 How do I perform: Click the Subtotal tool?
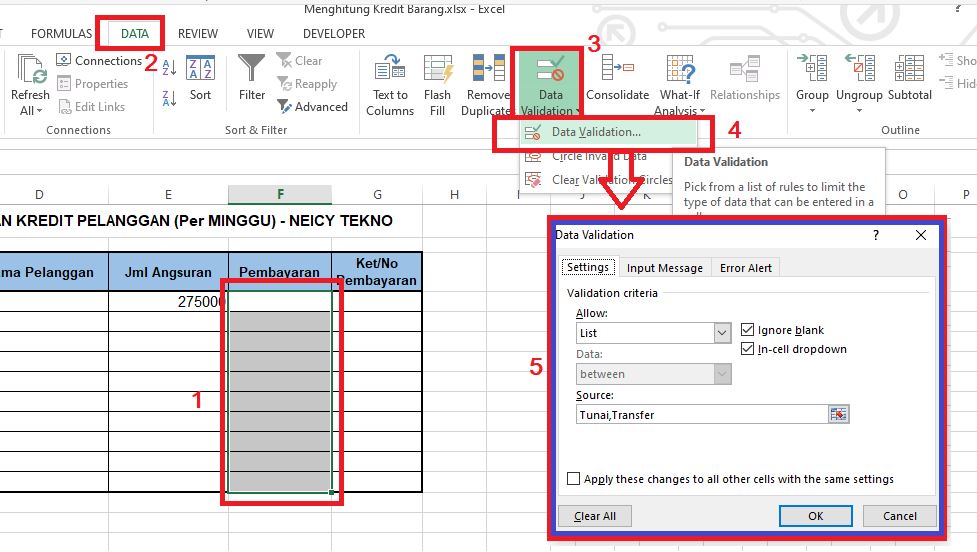coord(909,78)
